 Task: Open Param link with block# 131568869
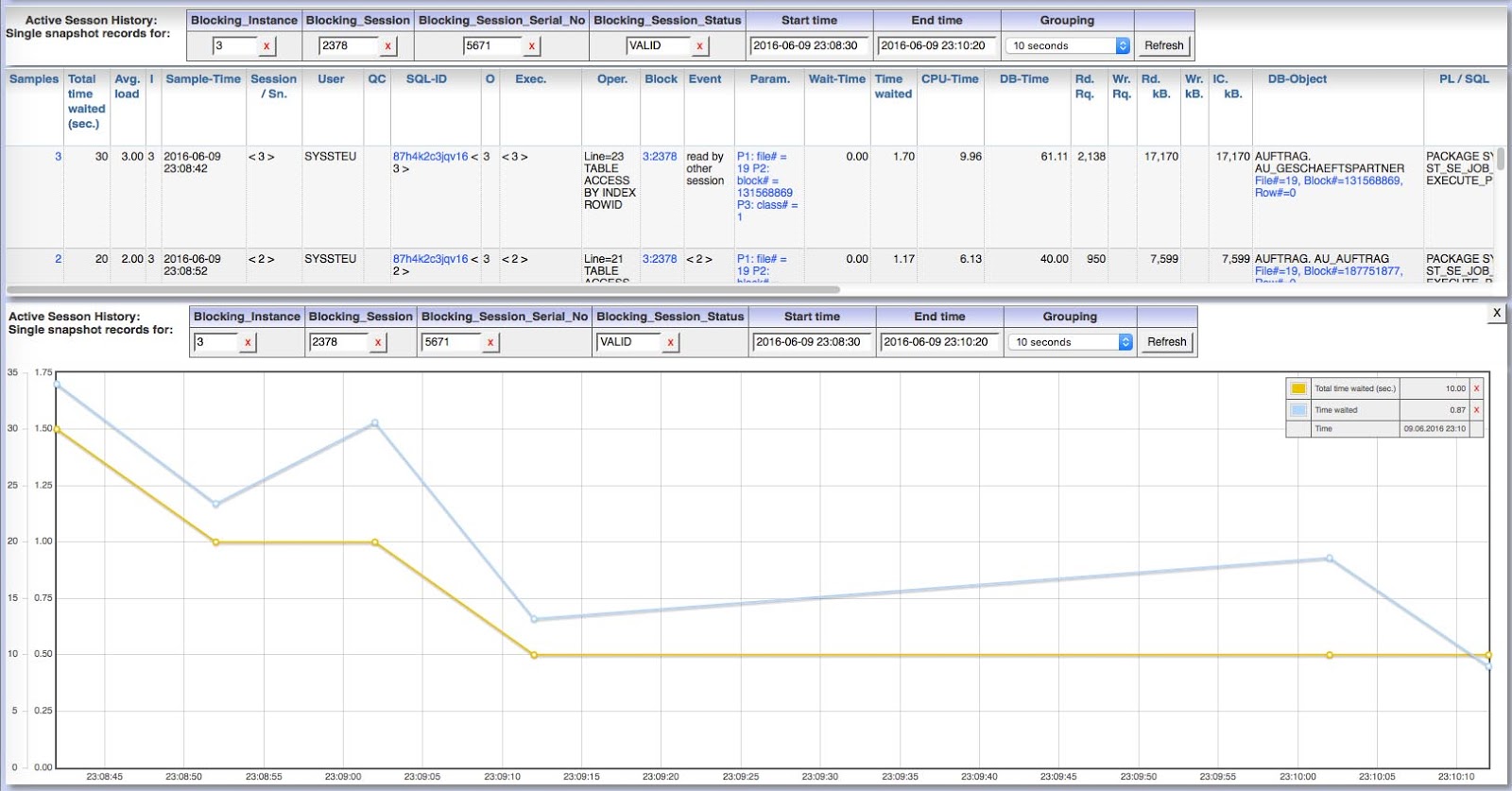click(767, 187)
